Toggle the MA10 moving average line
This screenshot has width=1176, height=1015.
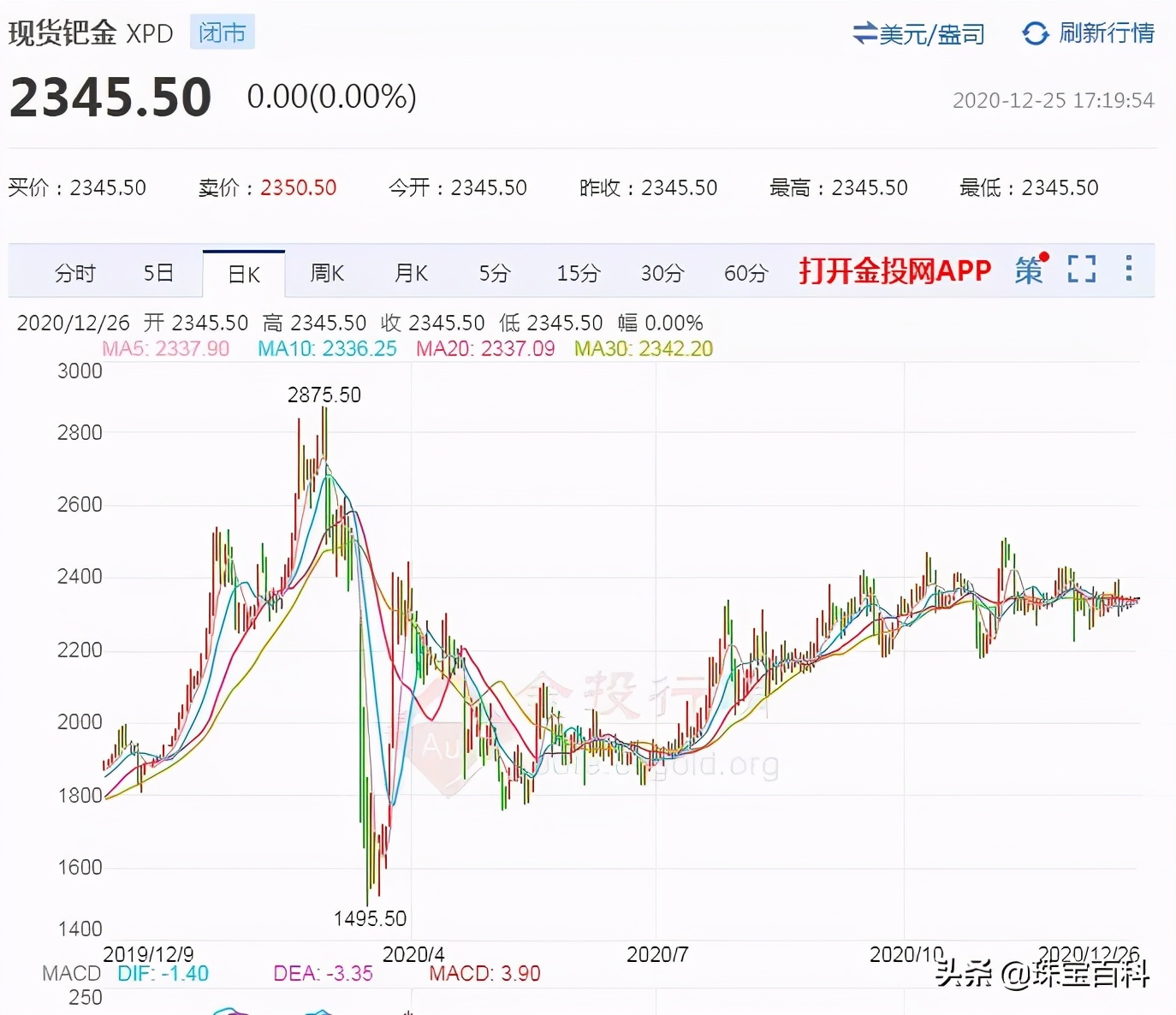pos(326,348)
